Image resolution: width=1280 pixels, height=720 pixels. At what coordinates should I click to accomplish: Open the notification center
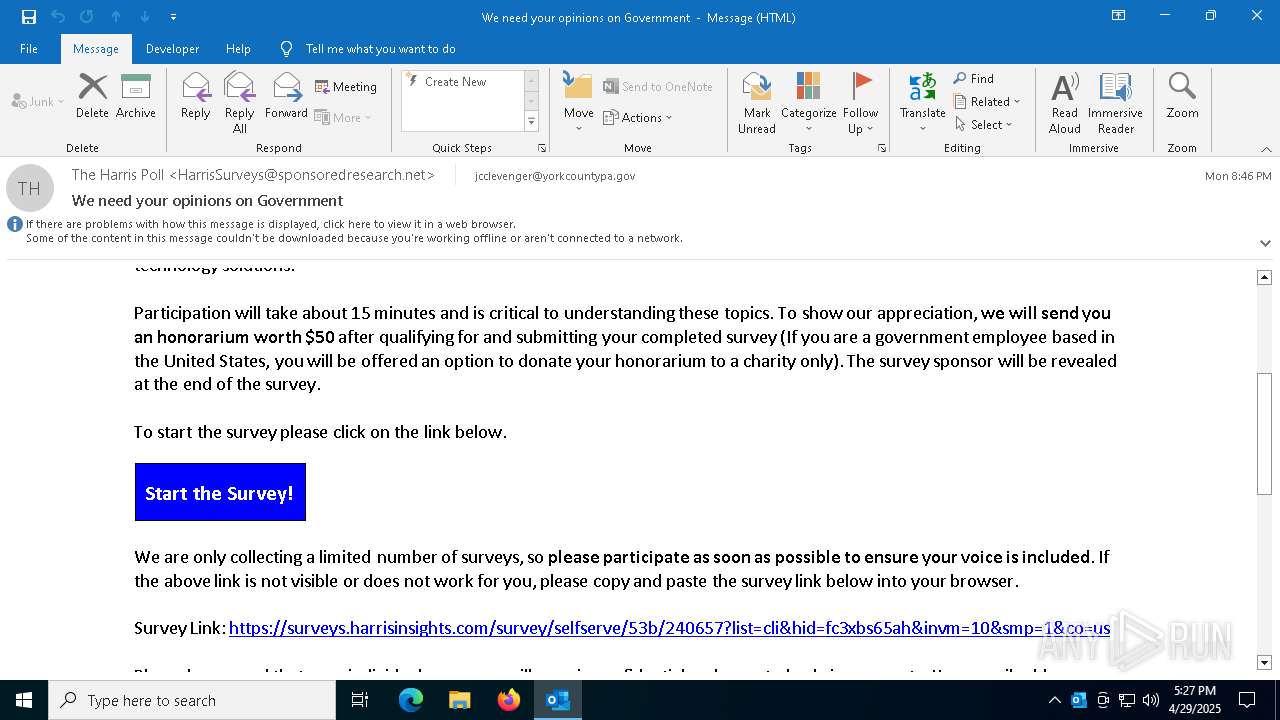tap(1247, 700)
